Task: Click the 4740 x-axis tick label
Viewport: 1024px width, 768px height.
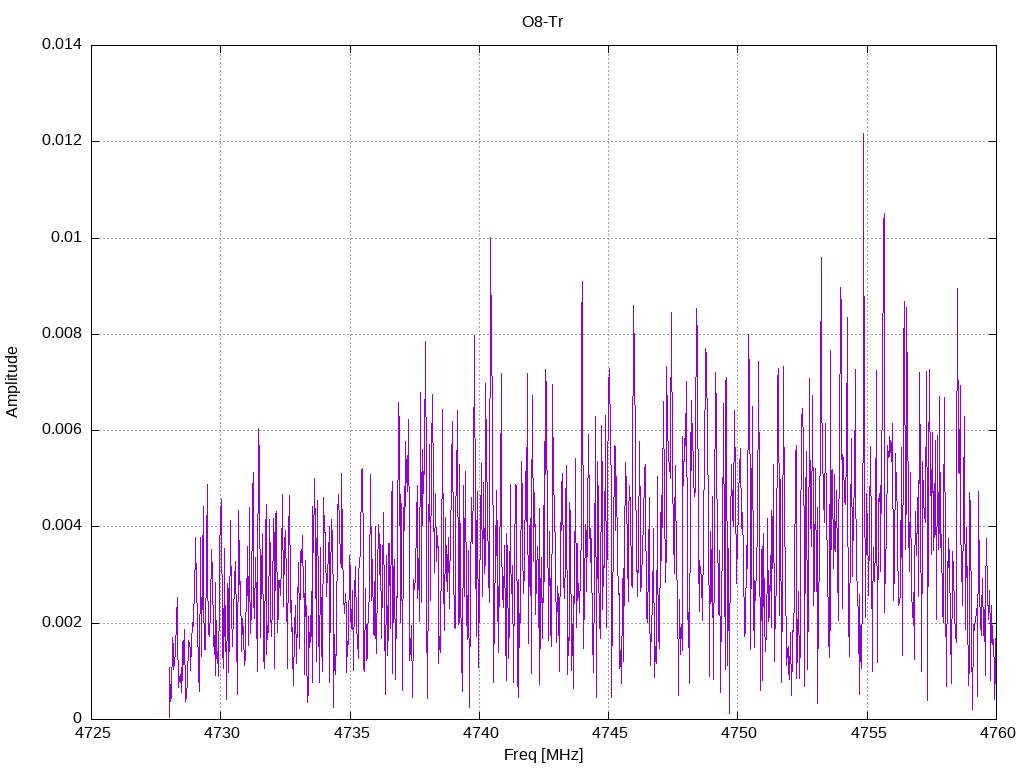Action: point(481,733)
